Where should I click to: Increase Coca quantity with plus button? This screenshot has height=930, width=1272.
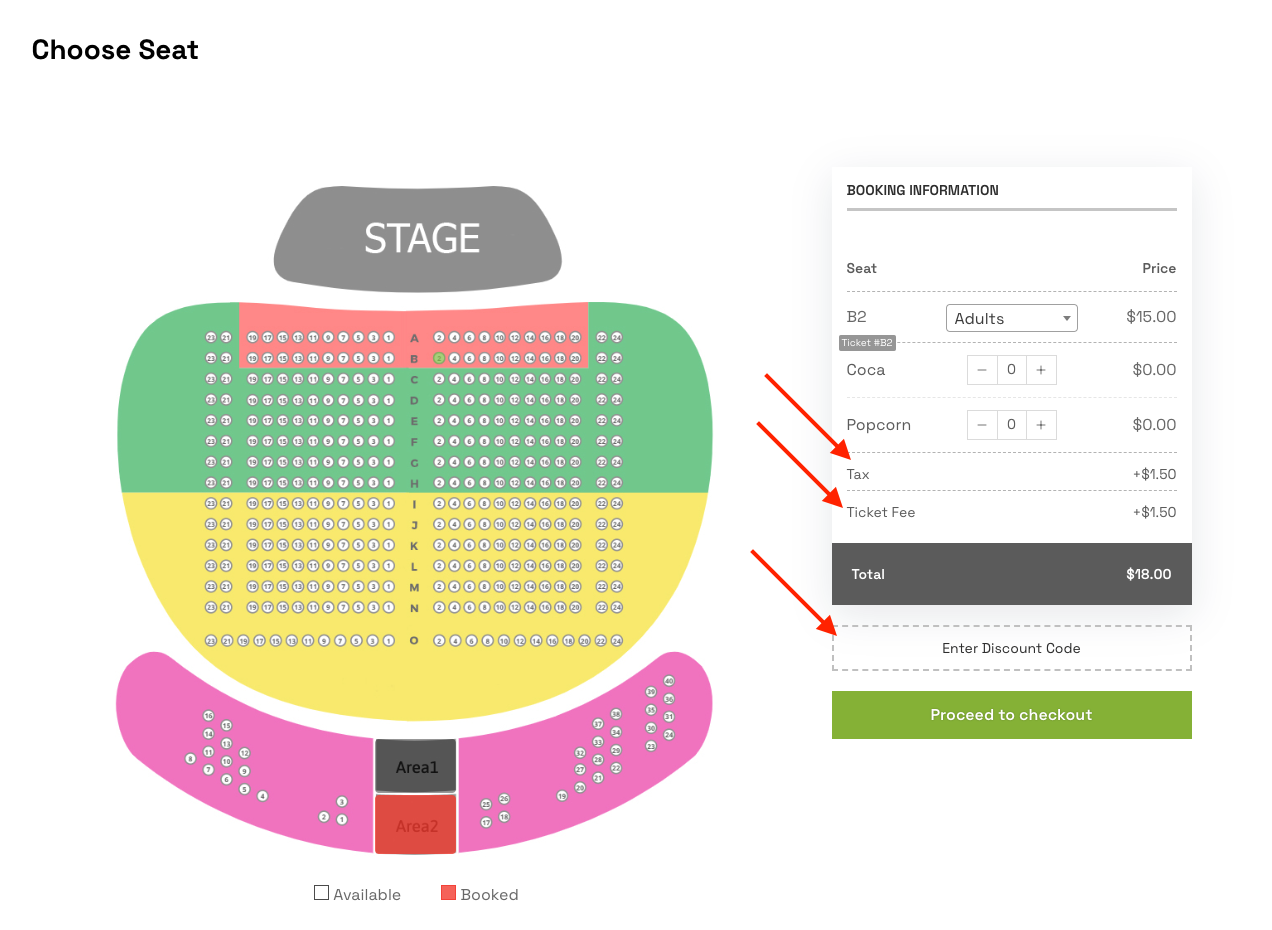click(x=1041, y=370)
